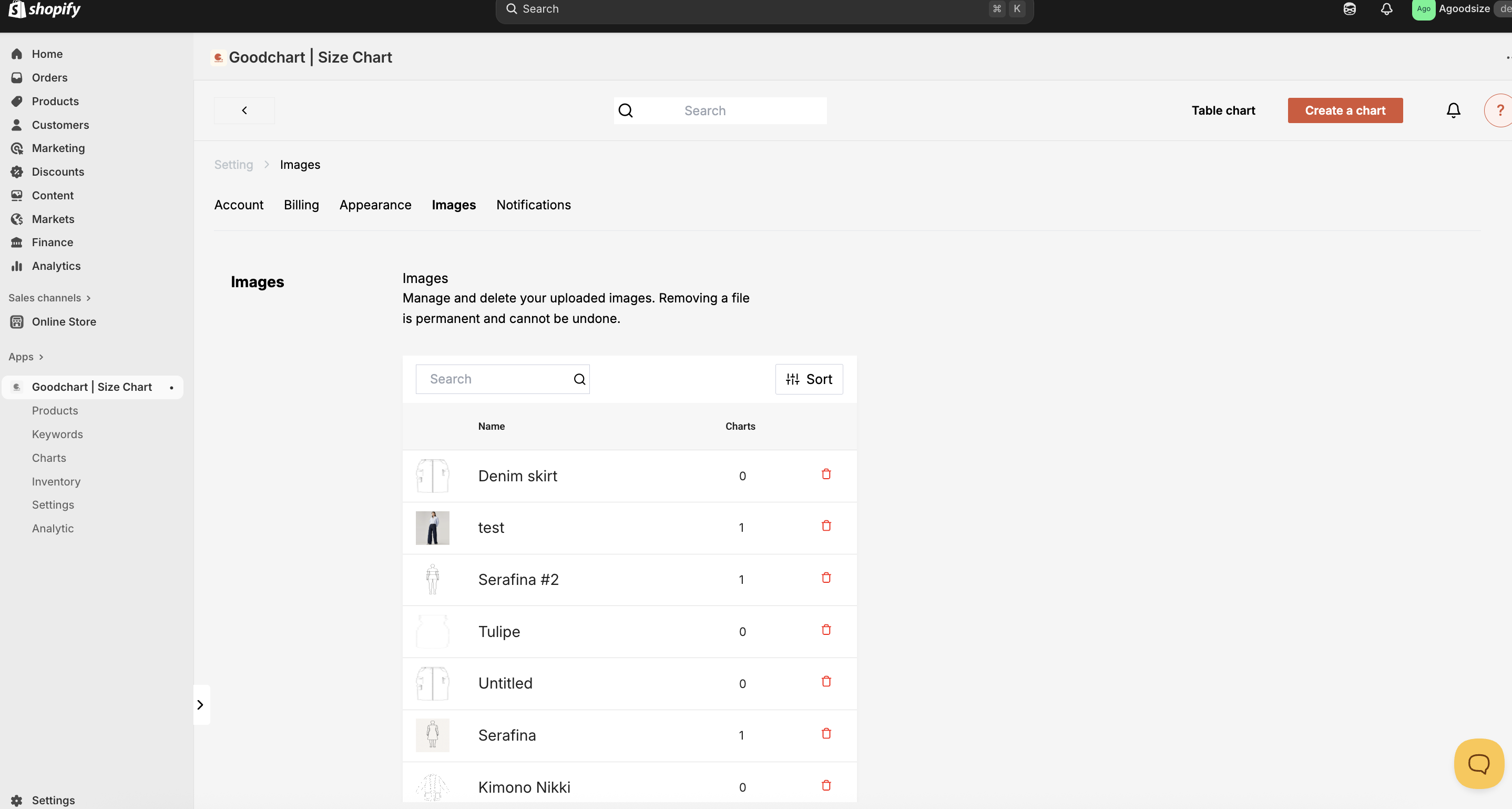Expand the collapsed side panel arrow
Viewport: 1512px width, 809px height.
tap(200, 704)
